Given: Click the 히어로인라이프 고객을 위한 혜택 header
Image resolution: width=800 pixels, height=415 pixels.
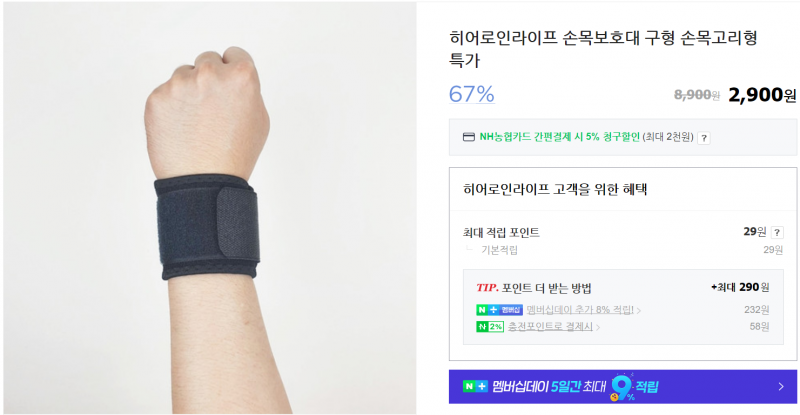Looking at the screenshot, I should tap(555, 189).
